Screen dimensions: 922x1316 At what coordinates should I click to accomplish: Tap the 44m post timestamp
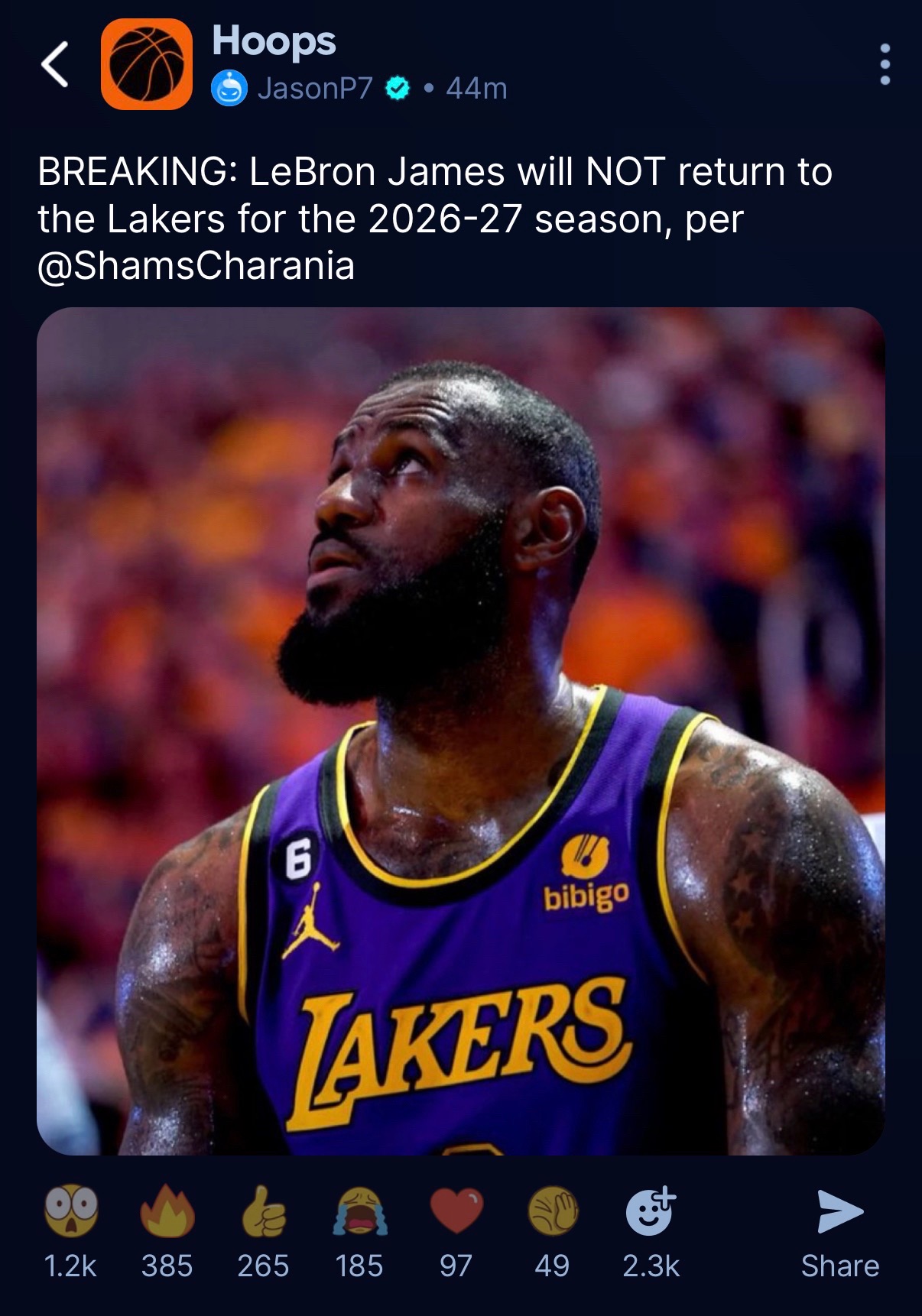(476, 89)
